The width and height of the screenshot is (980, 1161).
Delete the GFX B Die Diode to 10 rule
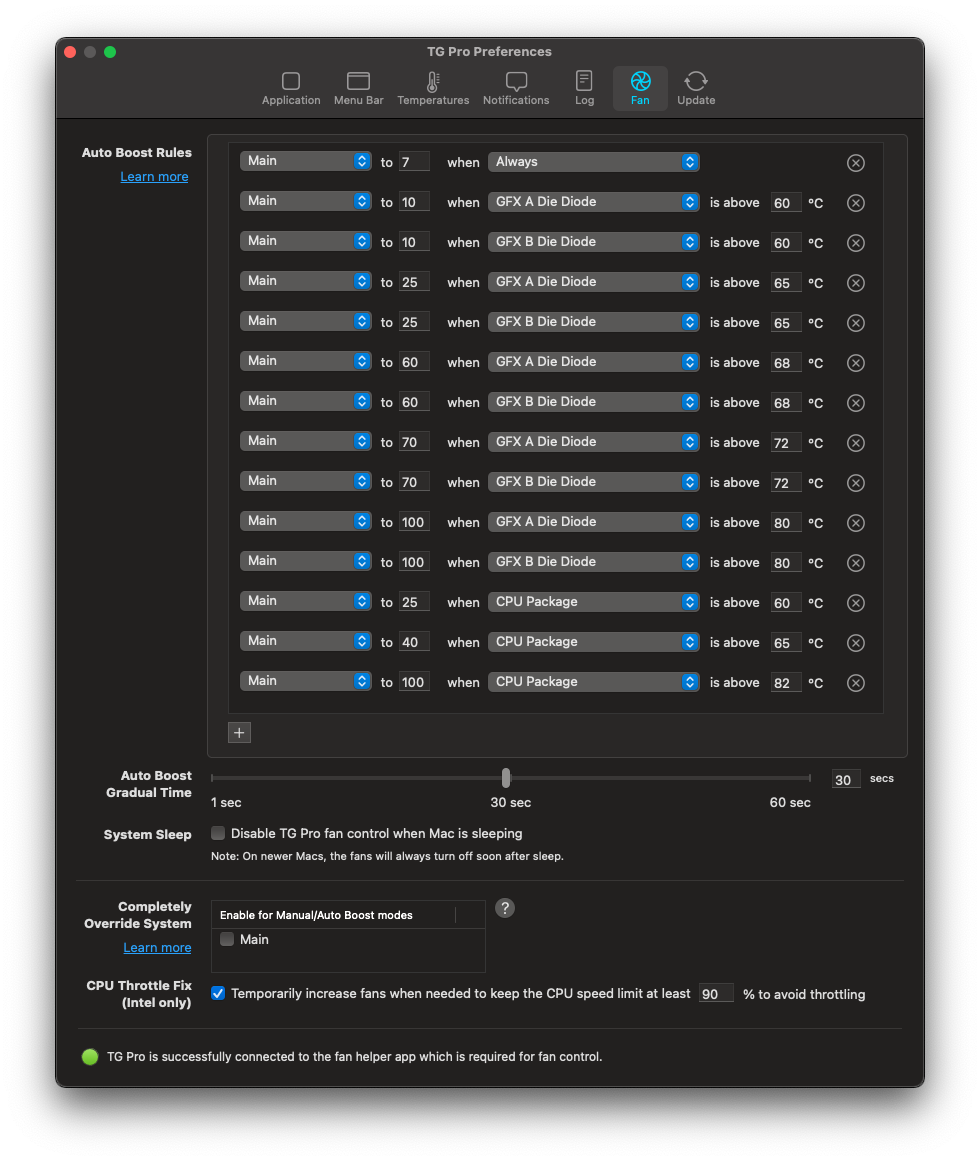coord(856,243)
